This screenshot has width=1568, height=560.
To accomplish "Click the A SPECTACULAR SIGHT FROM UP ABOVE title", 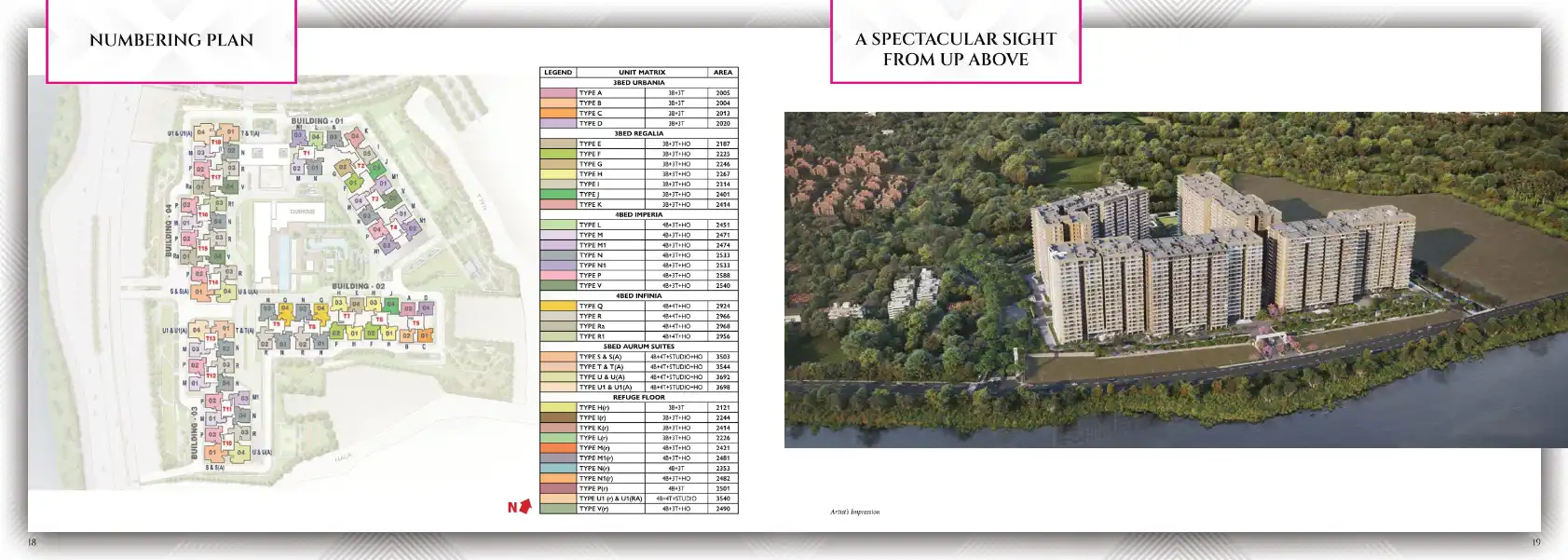I will 956,48.
